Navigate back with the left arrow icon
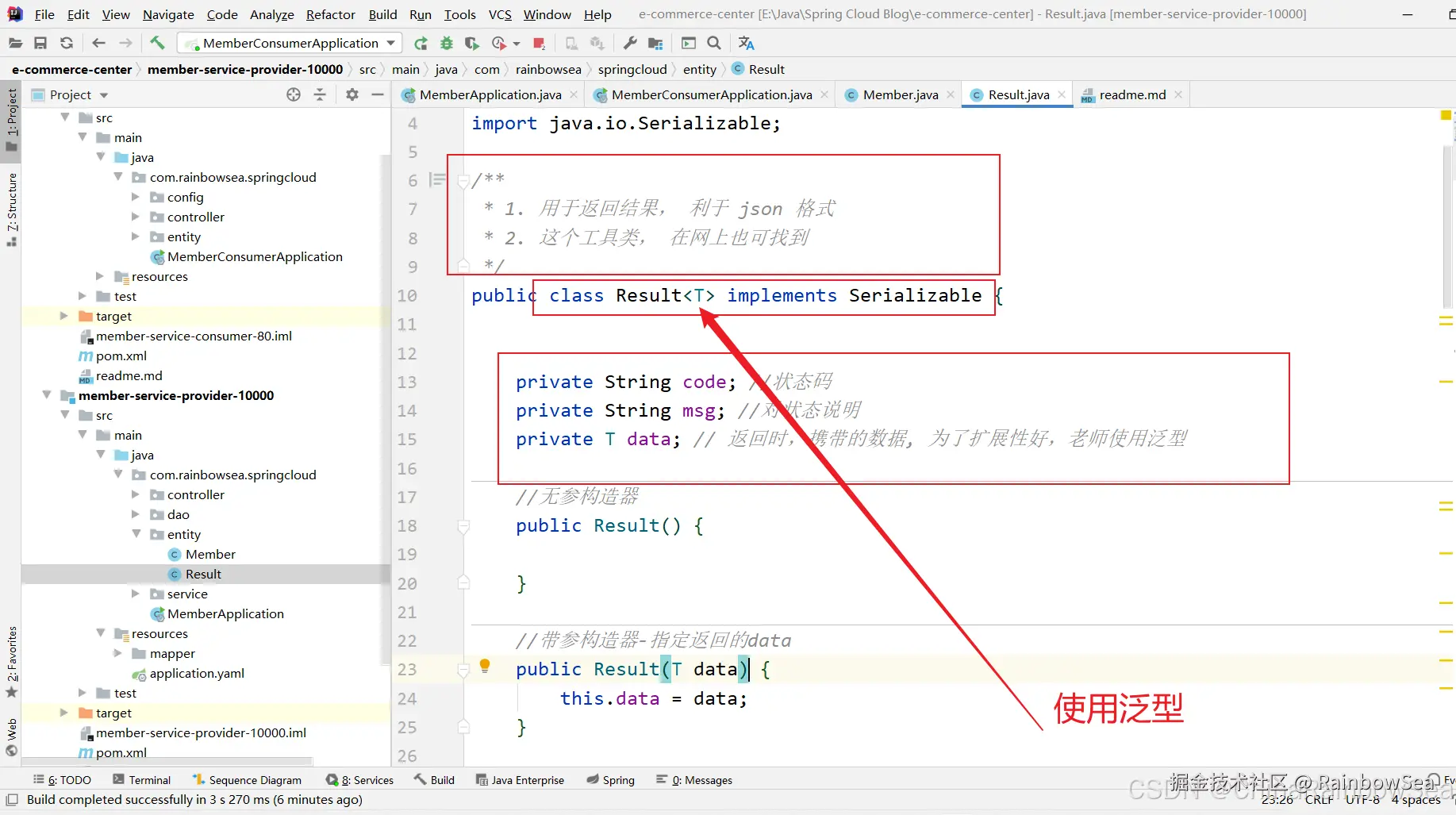This screenshot has width=1456, height=815. point(98,43)
